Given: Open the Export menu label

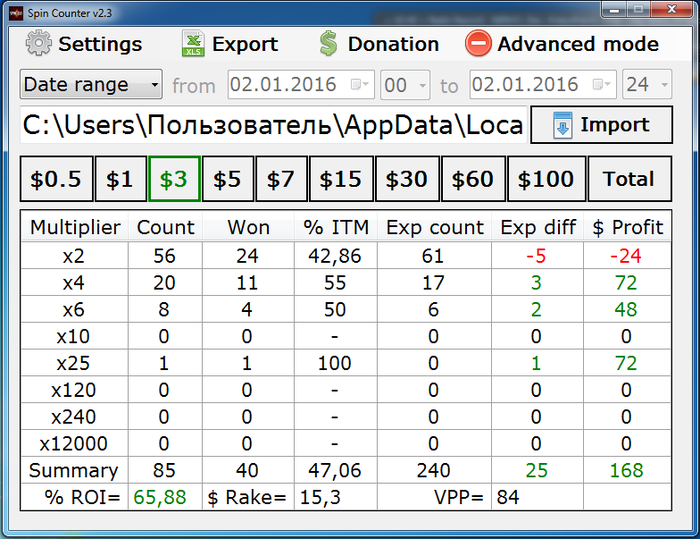Looking at the screenshot, I should (245, 44).
